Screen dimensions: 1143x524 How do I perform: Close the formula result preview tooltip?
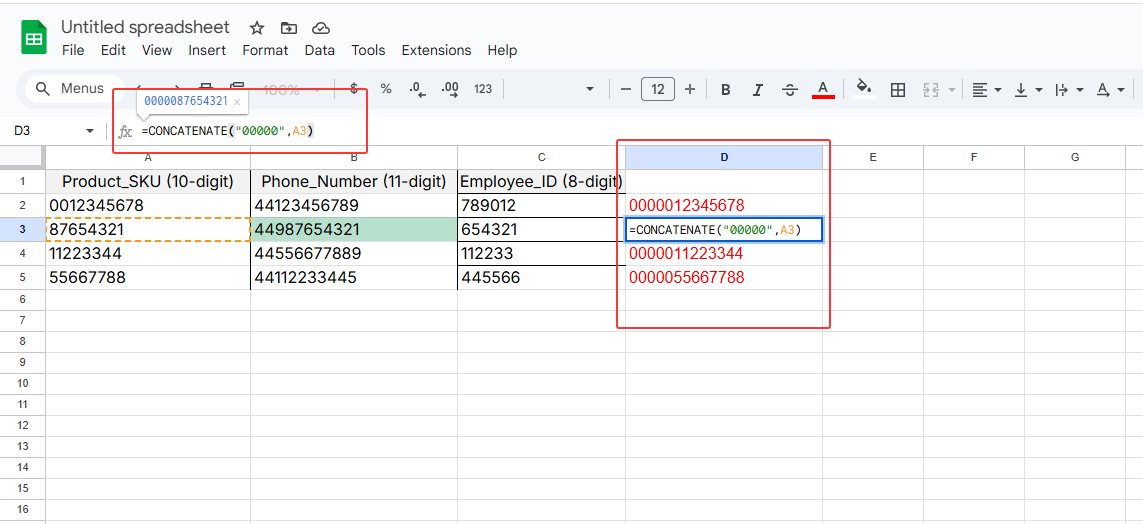[x=237, y=102]
